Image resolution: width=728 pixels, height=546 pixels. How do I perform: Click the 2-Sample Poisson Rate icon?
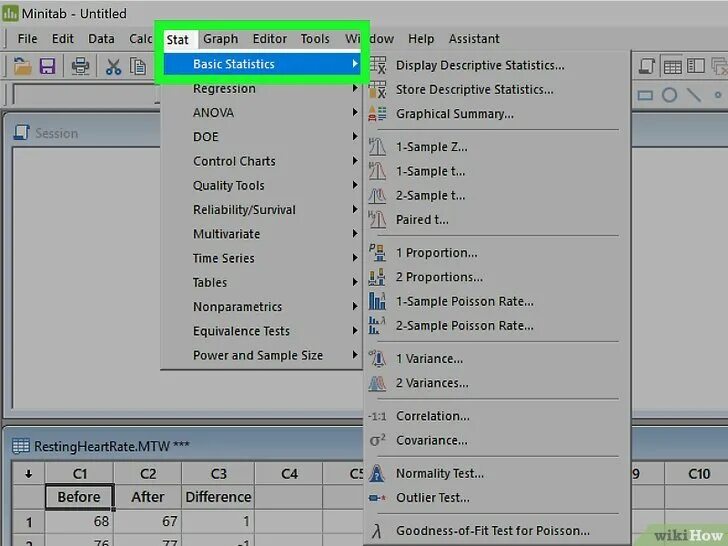pyautogui.click(x=377, y=325)
